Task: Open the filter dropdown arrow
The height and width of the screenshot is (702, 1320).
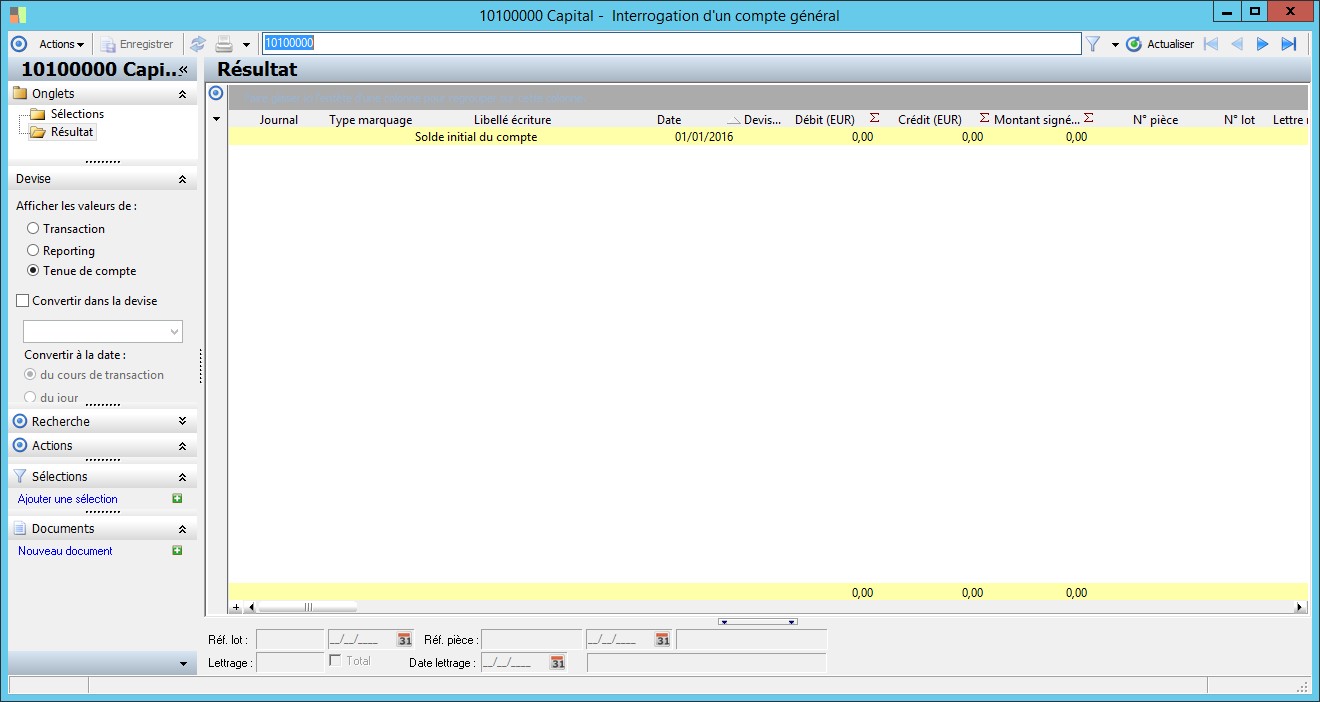Action: [1115, 45]
